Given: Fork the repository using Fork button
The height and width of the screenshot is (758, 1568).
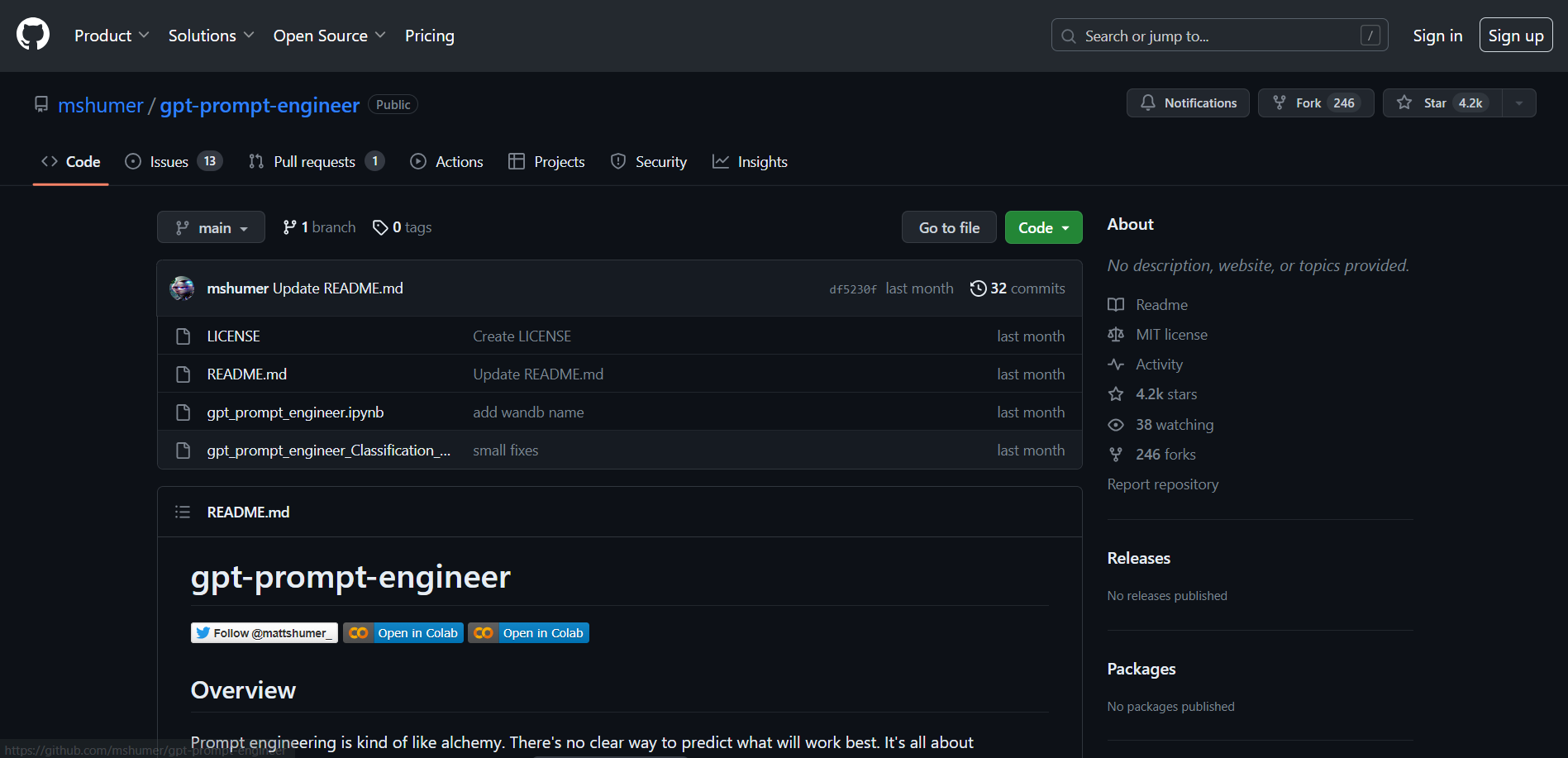Looking at the screenshot, I should (1315, 103).
